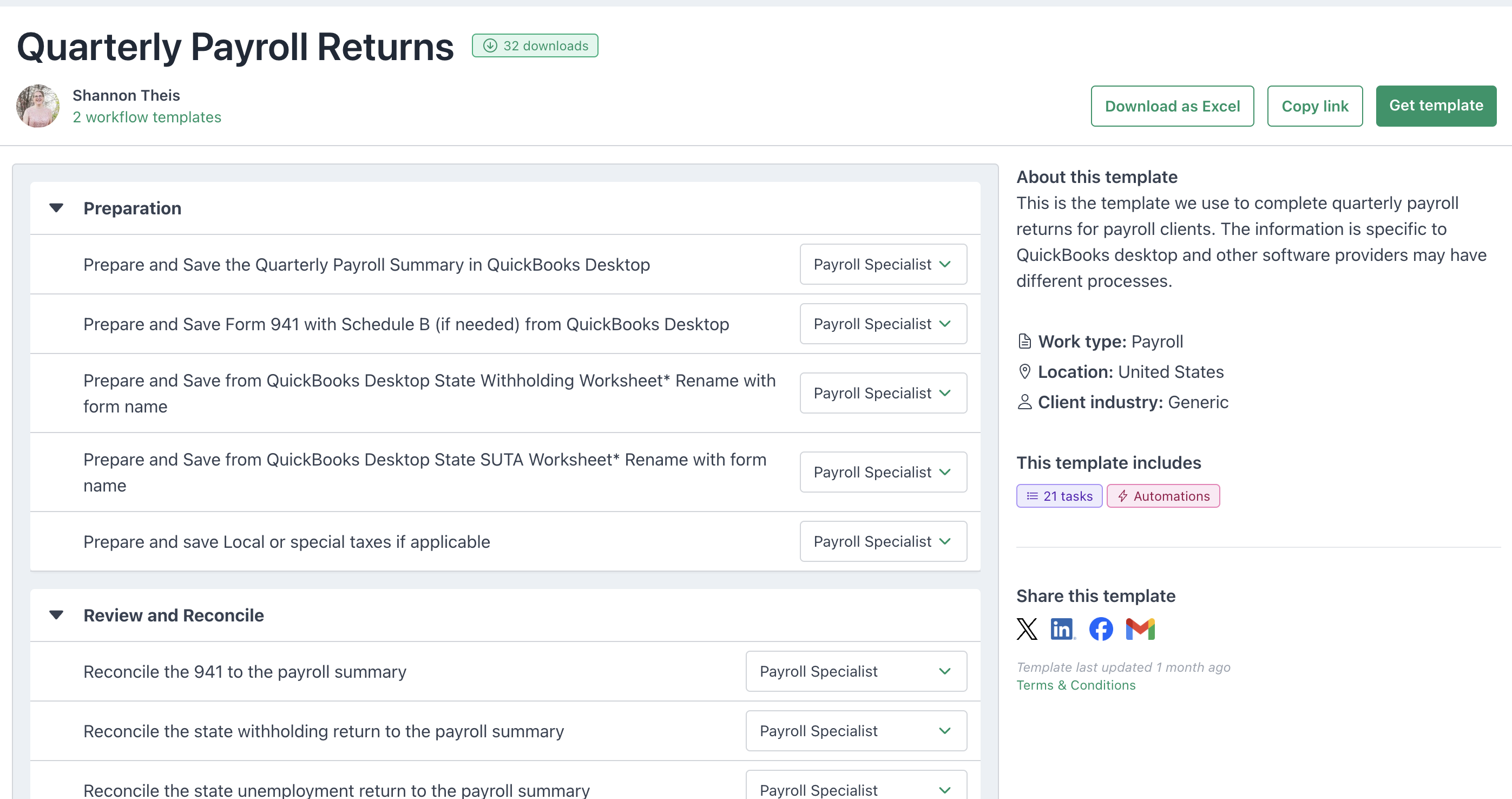This screenshot has height=799, width=1512.
Task: Open assignee dropdown for State SUTA Worksheet task
Action: pos(883,472)
